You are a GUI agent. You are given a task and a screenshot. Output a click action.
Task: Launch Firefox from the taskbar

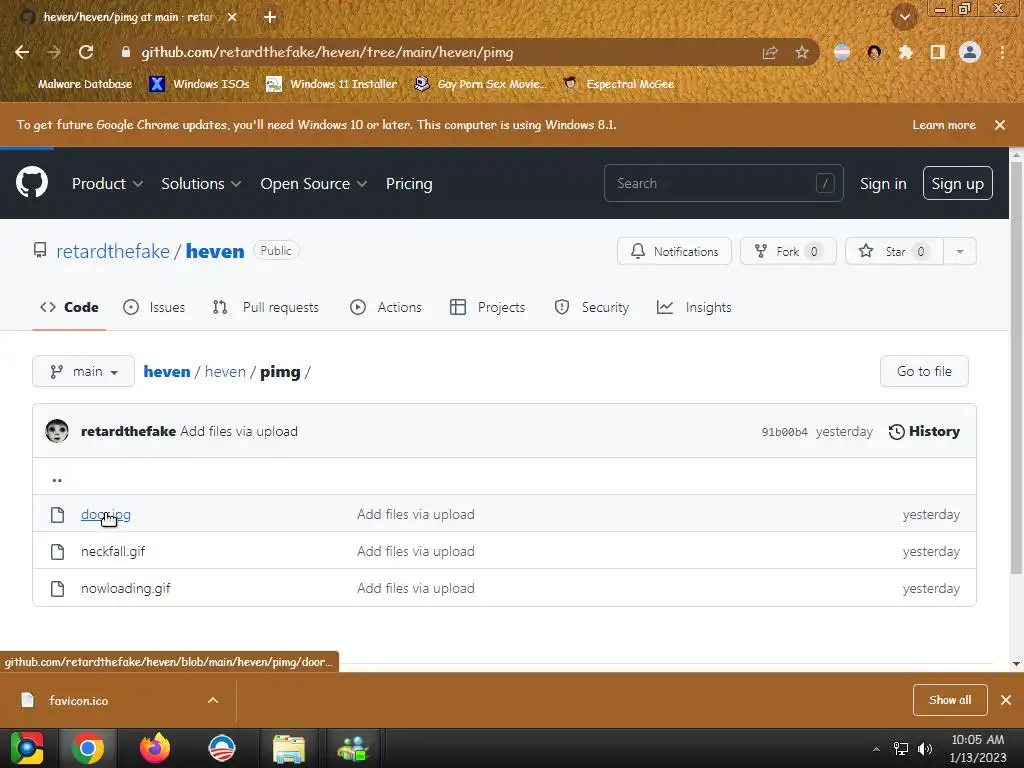pos(155,748)
